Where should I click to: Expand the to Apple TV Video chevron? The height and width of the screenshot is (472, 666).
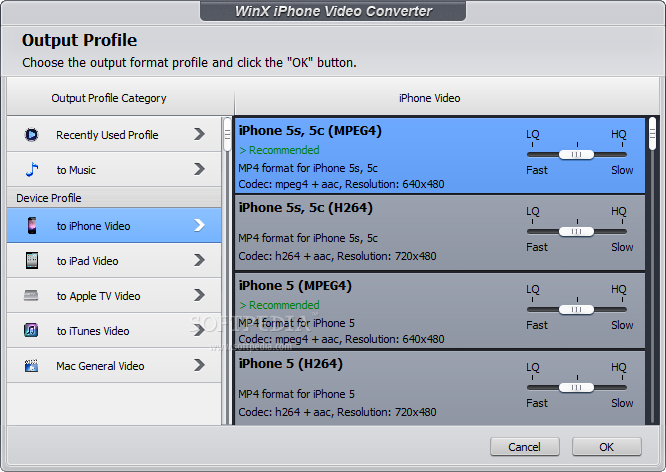199,295
